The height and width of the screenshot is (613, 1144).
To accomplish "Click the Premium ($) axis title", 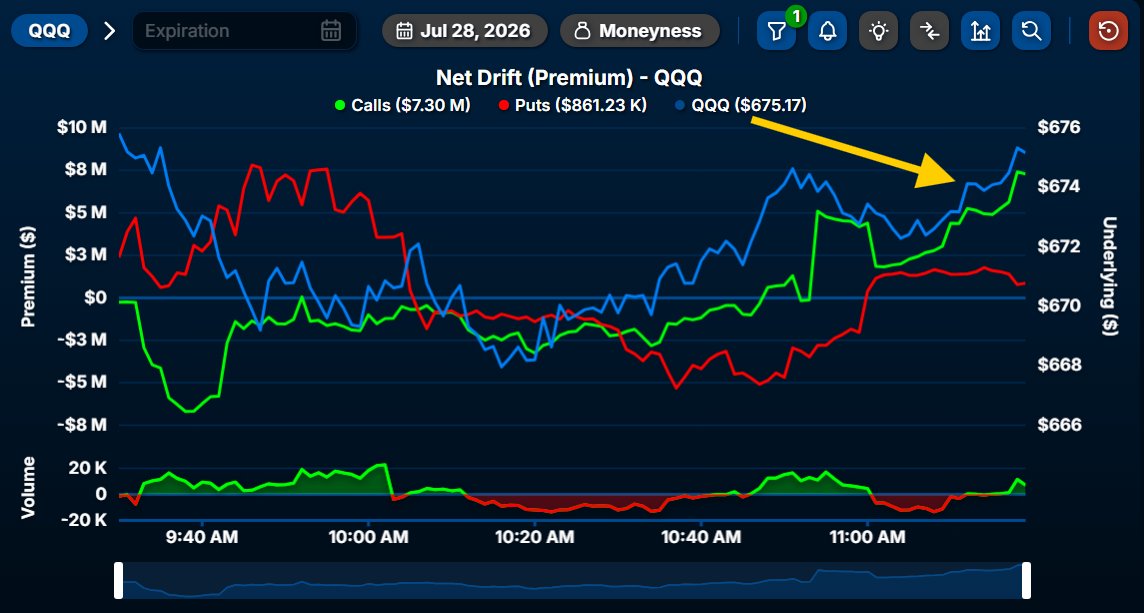I will click(28, 277).
